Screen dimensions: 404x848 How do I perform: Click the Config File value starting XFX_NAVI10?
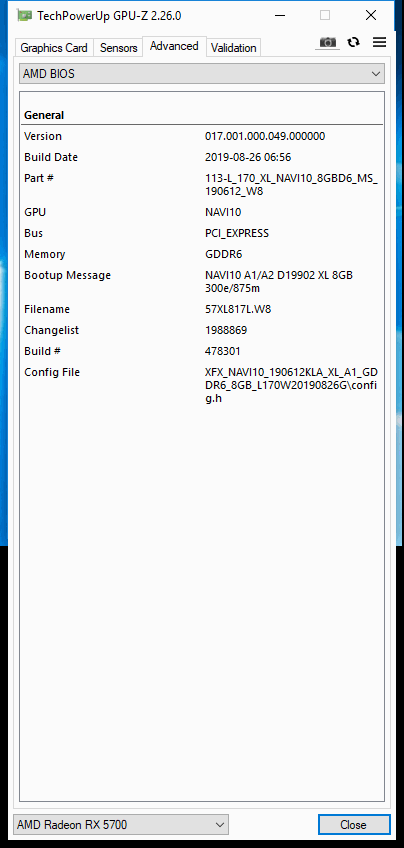(x=292, y=386)
